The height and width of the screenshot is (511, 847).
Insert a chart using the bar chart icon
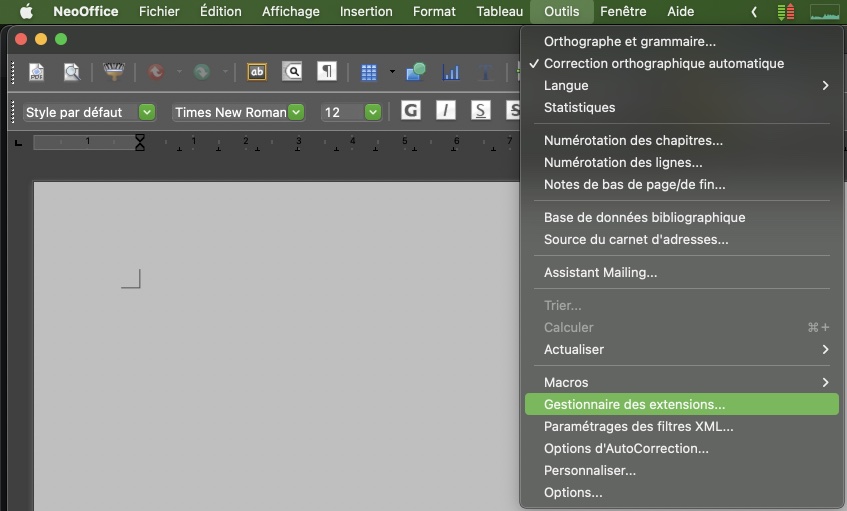point(451,72)
